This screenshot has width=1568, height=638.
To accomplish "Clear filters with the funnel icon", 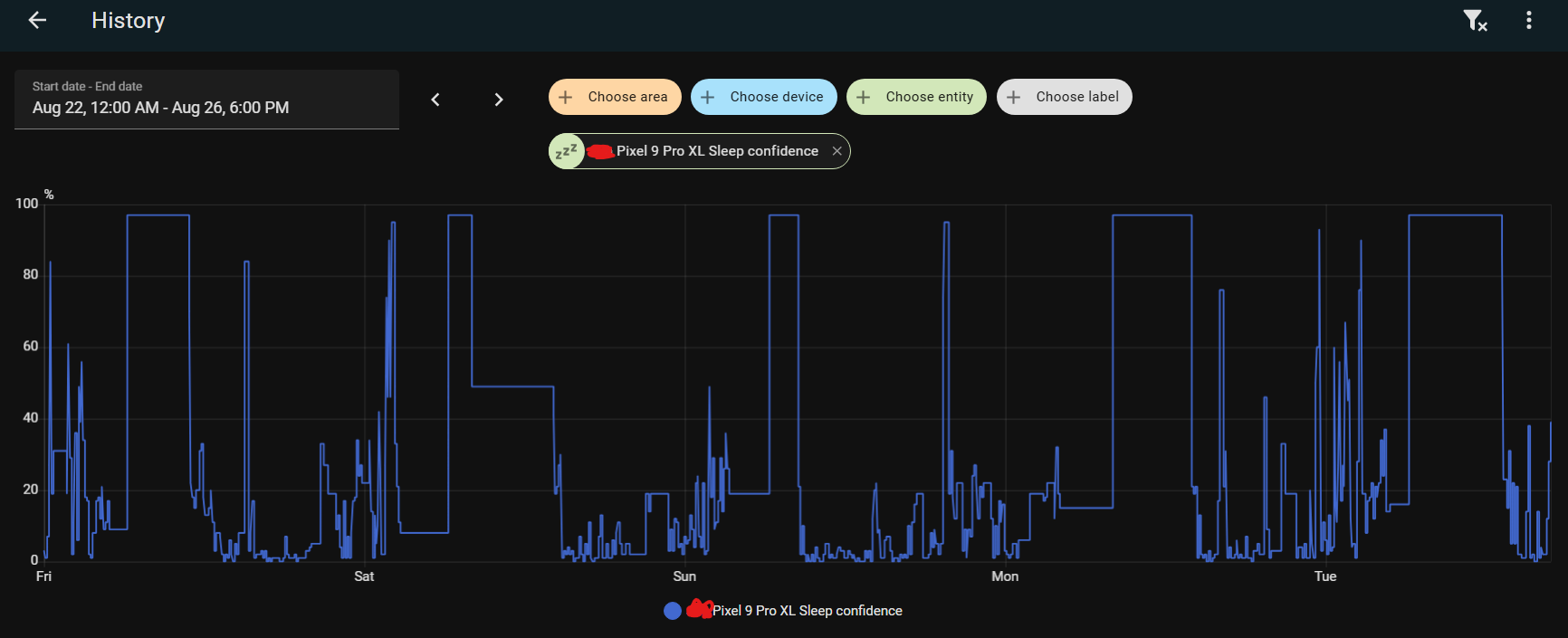I will click(x=1476, y=20).
